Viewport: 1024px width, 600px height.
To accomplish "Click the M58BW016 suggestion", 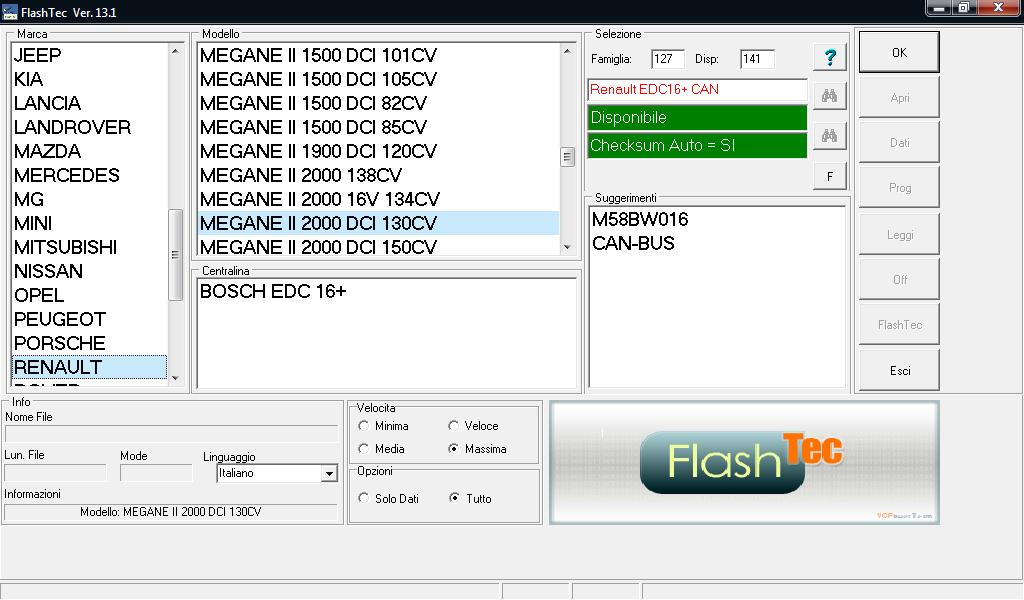I will [717, 219].
